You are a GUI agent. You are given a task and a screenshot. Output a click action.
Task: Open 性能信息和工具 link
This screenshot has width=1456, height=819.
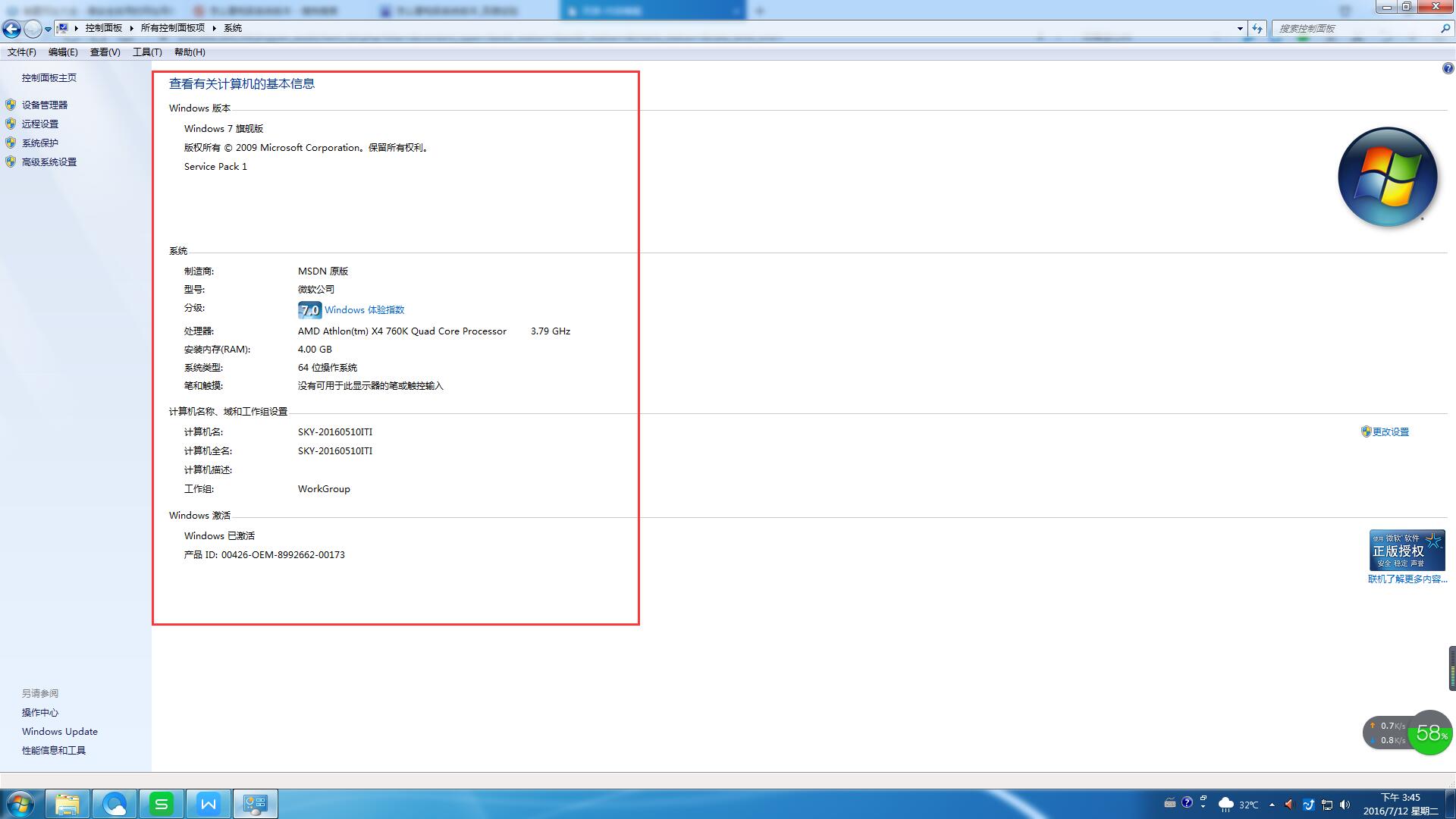pos(54,750)
